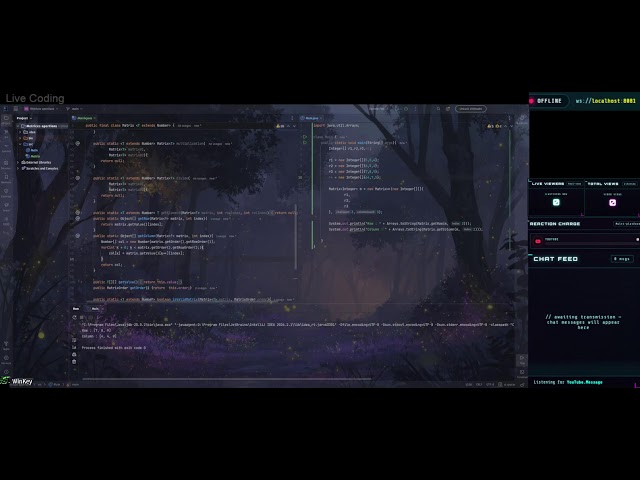Image resolution: width=640 pixels, height=480 pixels.
Task: Open the Project tool window icon
Action: (6, 119)
